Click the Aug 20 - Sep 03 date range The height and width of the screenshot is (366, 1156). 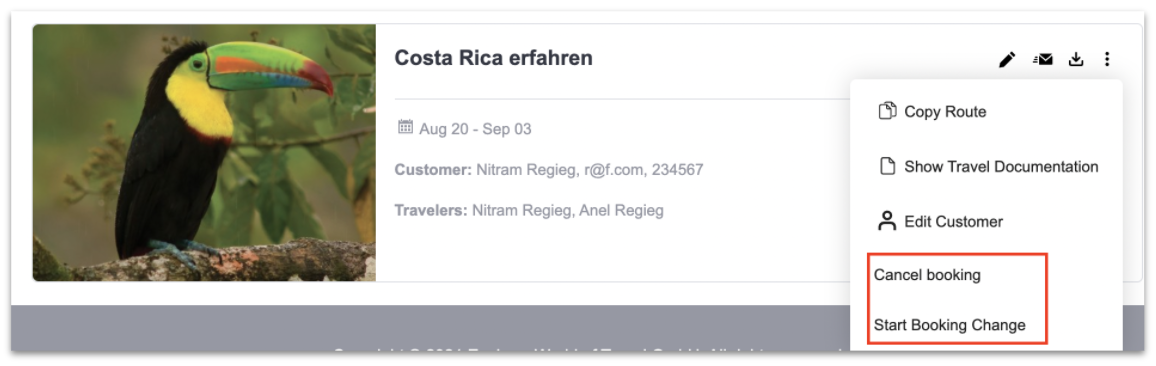coord(475,129)
